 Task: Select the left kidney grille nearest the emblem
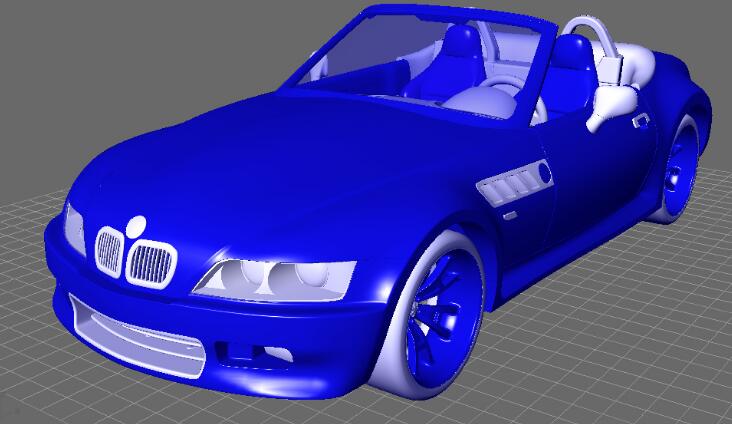pos(110,252)
